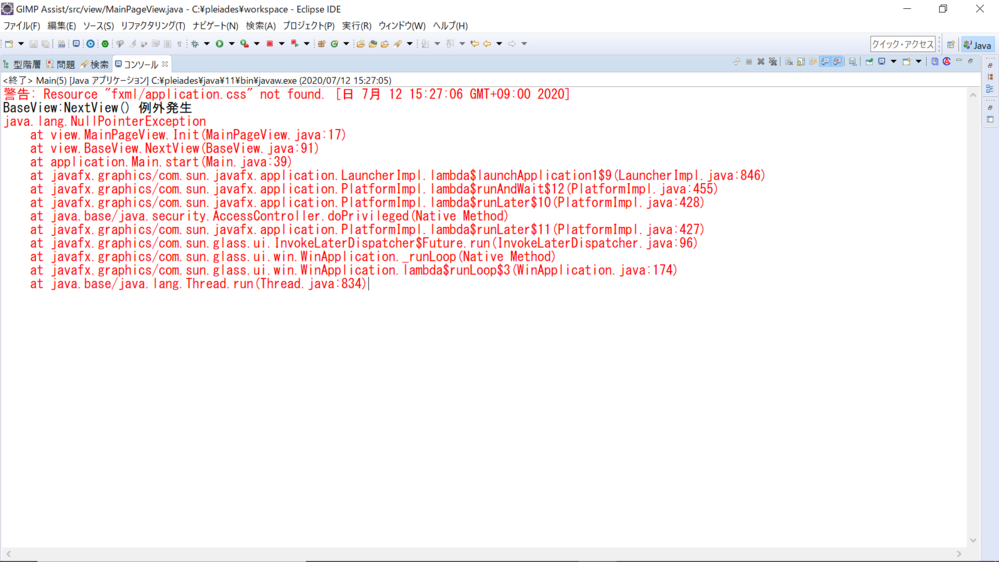
Task: Close the コンソール tab
Action: pos(165,64)
